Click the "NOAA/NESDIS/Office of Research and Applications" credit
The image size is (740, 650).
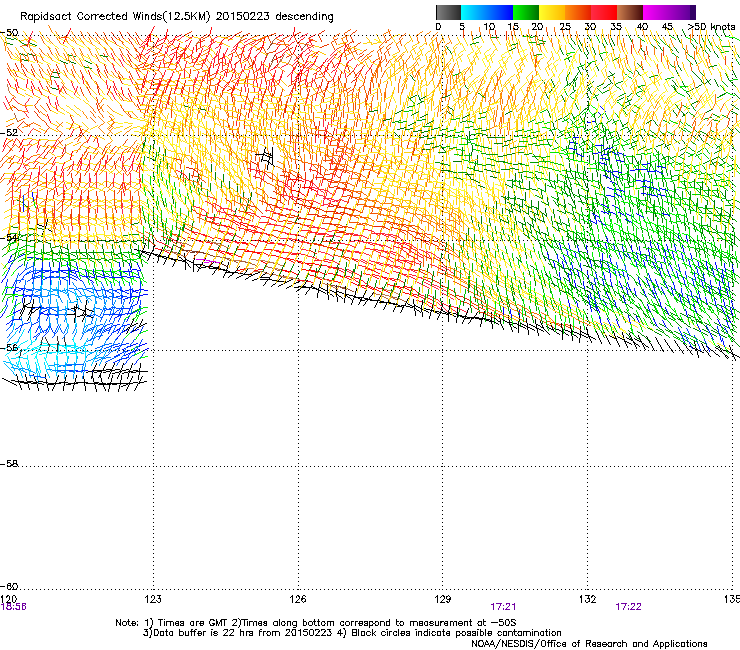[x=589, y=644]
